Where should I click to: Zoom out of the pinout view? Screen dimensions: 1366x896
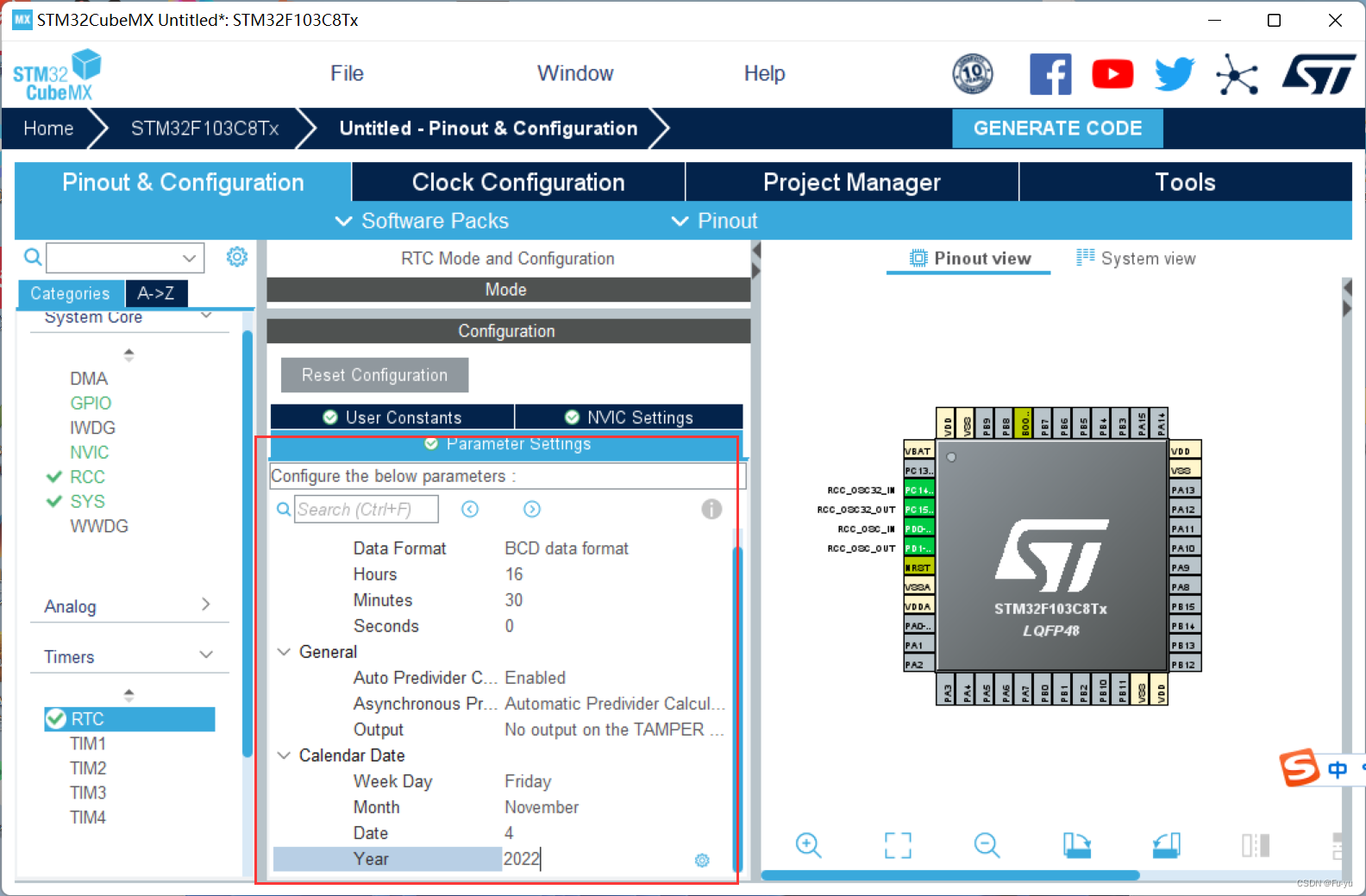[x=987, y=845]
